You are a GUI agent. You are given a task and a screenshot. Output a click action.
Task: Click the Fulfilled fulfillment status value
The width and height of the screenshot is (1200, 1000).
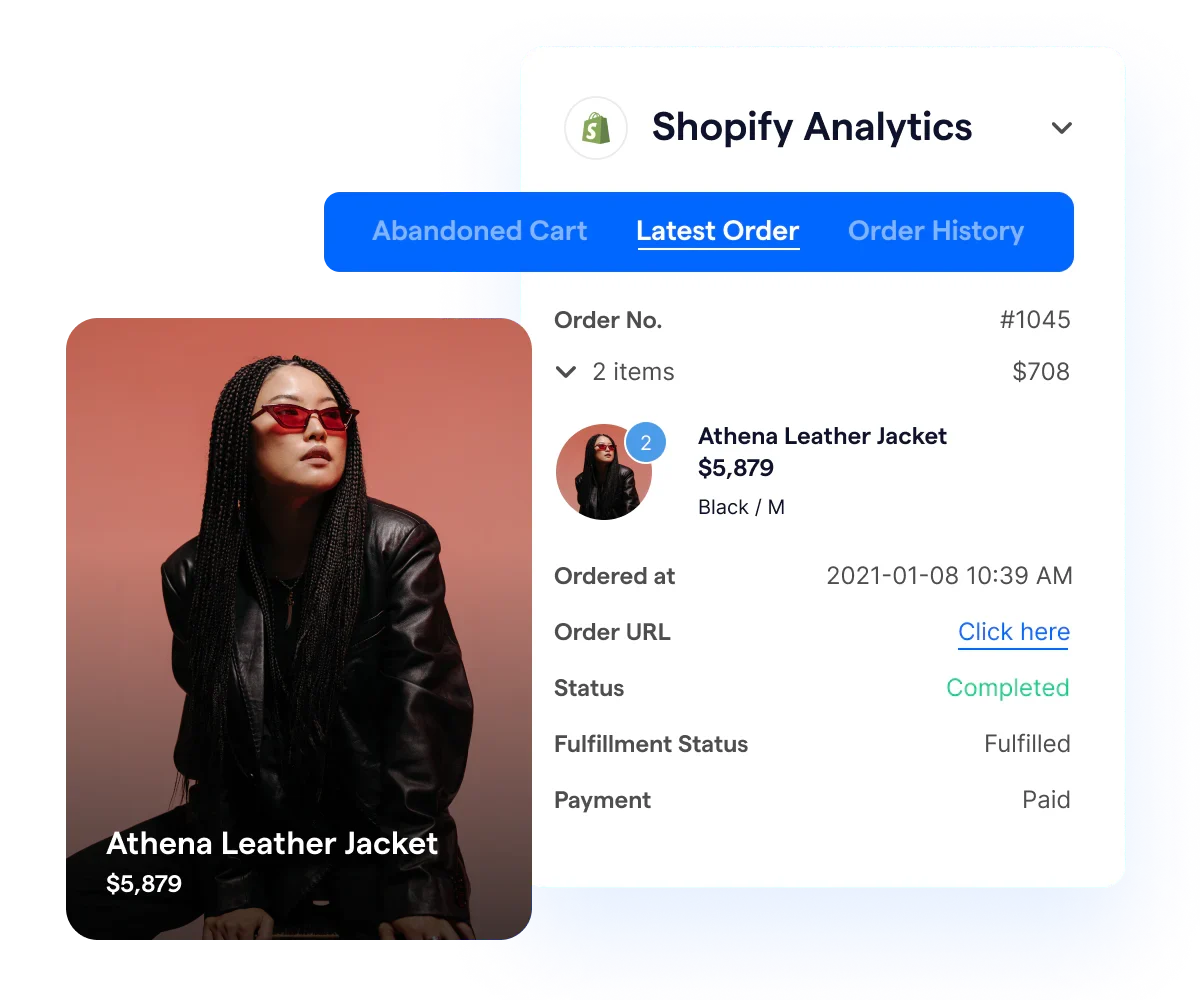[x=1027, y=744]
